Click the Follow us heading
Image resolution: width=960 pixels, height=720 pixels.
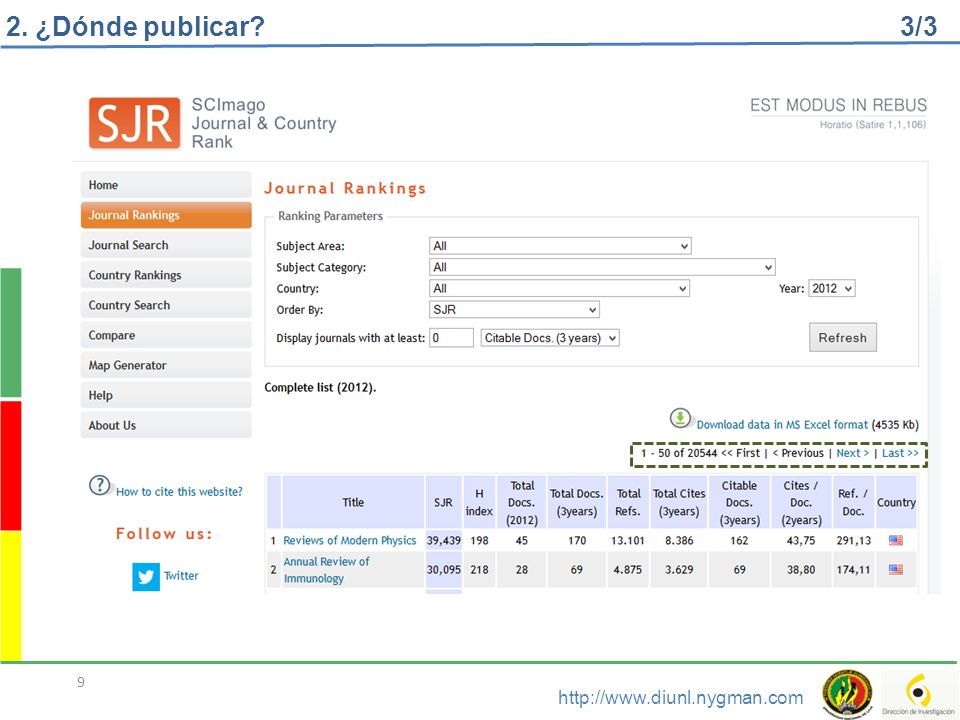coord(164,534)
